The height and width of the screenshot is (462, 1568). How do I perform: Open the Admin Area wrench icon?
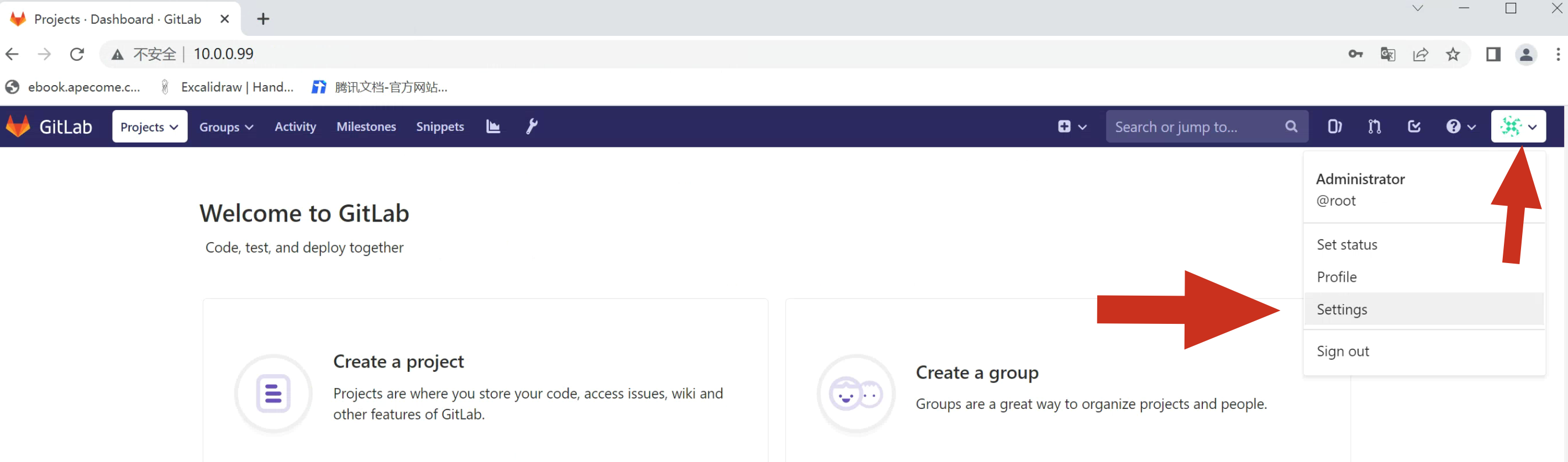click(532, 127)
